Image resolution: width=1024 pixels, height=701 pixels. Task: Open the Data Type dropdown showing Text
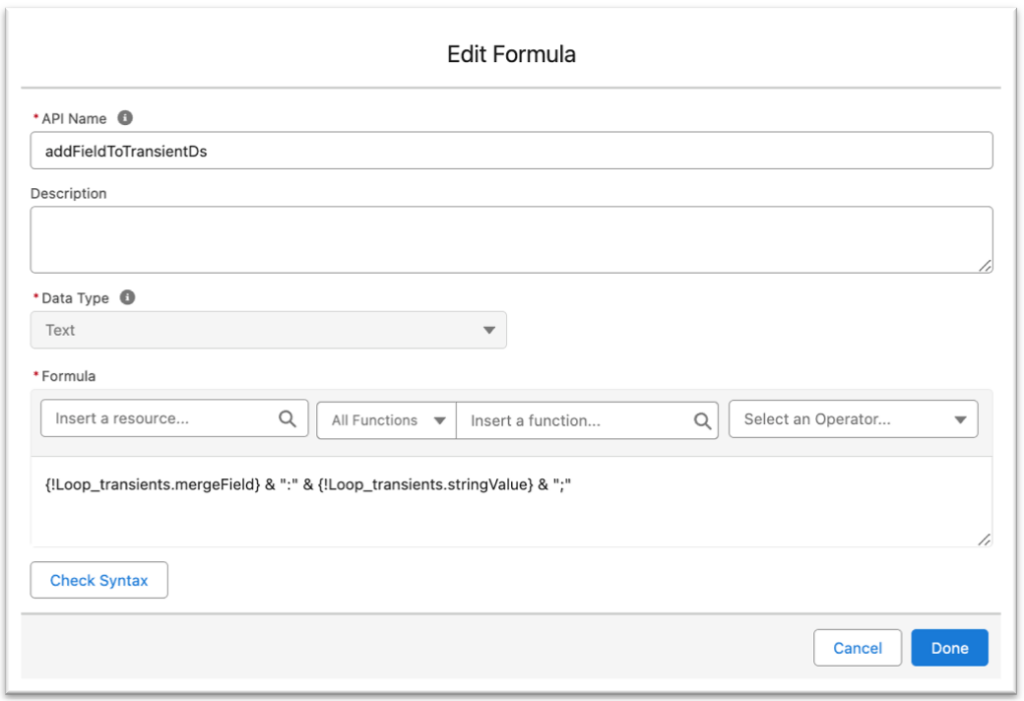268,330
